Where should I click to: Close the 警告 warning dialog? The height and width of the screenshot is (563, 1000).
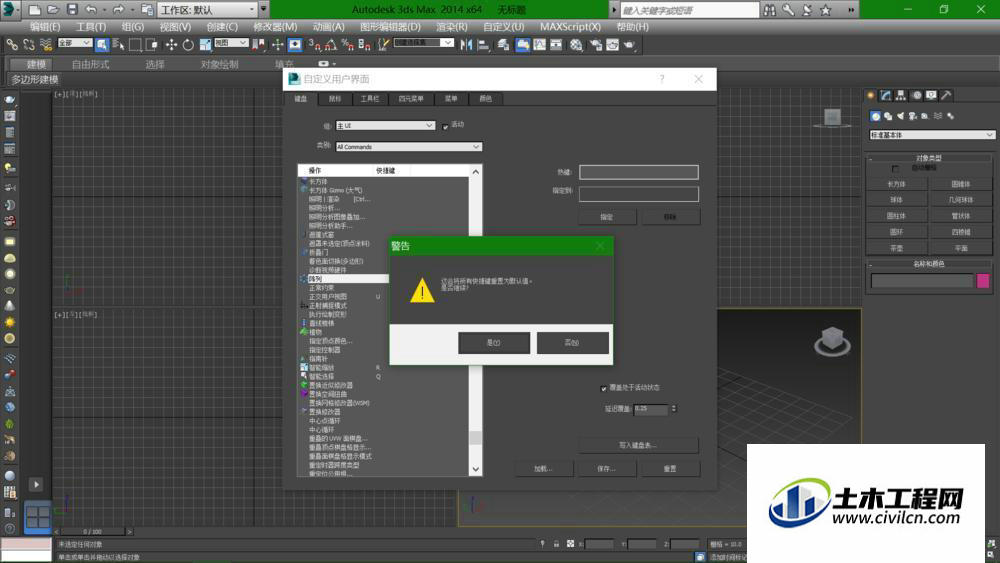[x=599, y=246]
